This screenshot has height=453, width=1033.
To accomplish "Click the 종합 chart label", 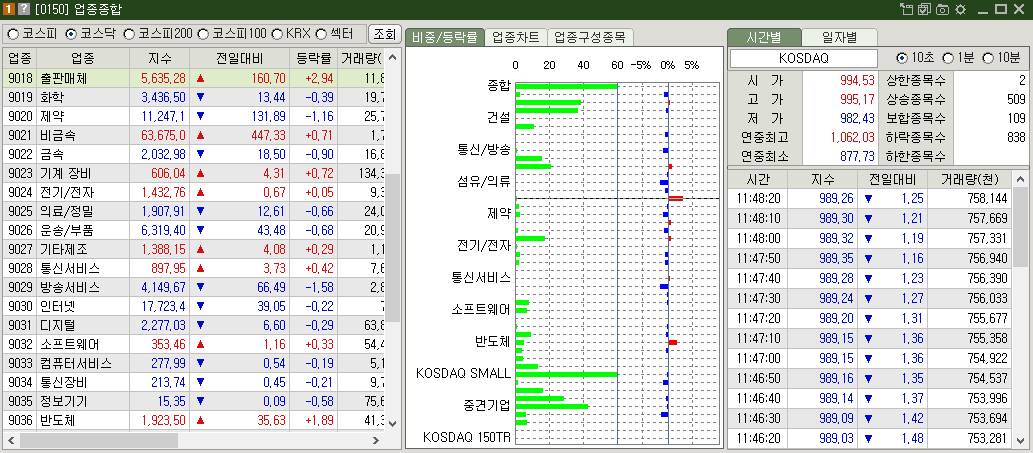I will click(499, 86).
